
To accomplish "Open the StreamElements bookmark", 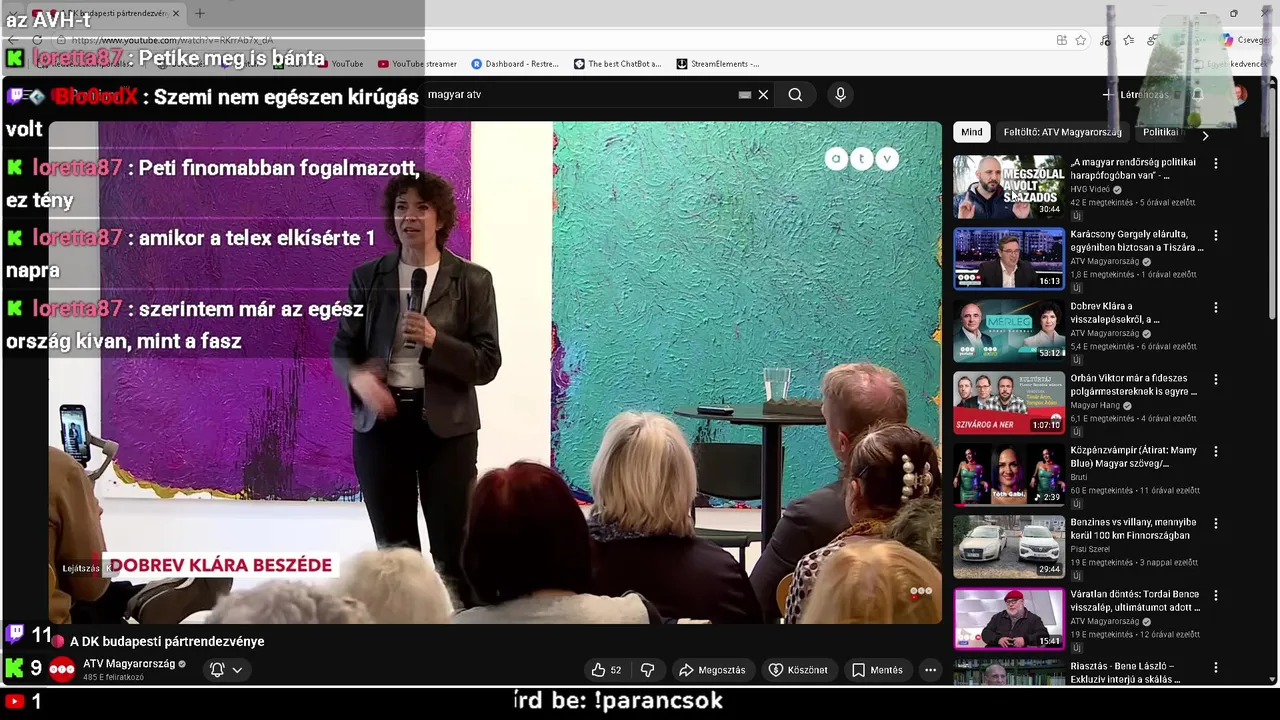I will tap(717, 64).
